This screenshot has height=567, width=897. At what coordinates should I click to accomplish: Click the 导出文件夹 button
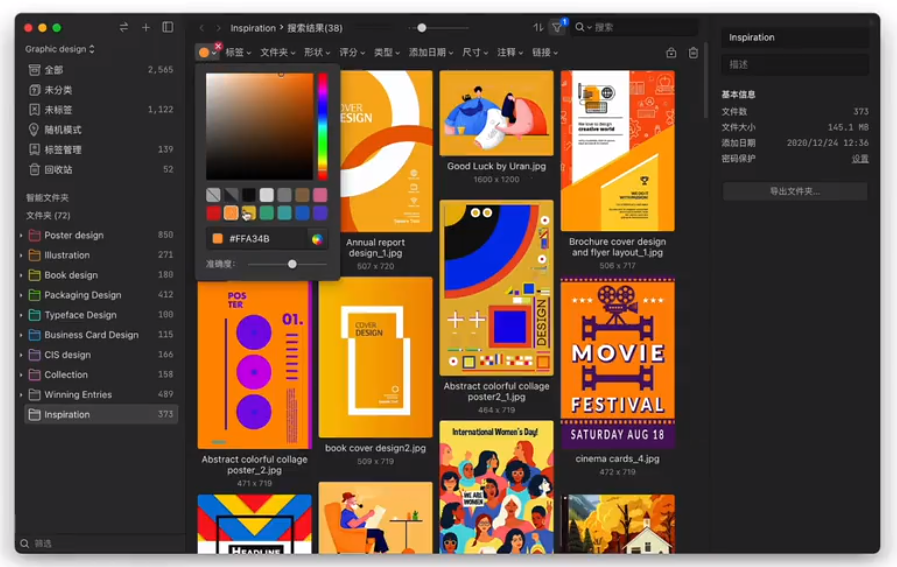point(795,191)
